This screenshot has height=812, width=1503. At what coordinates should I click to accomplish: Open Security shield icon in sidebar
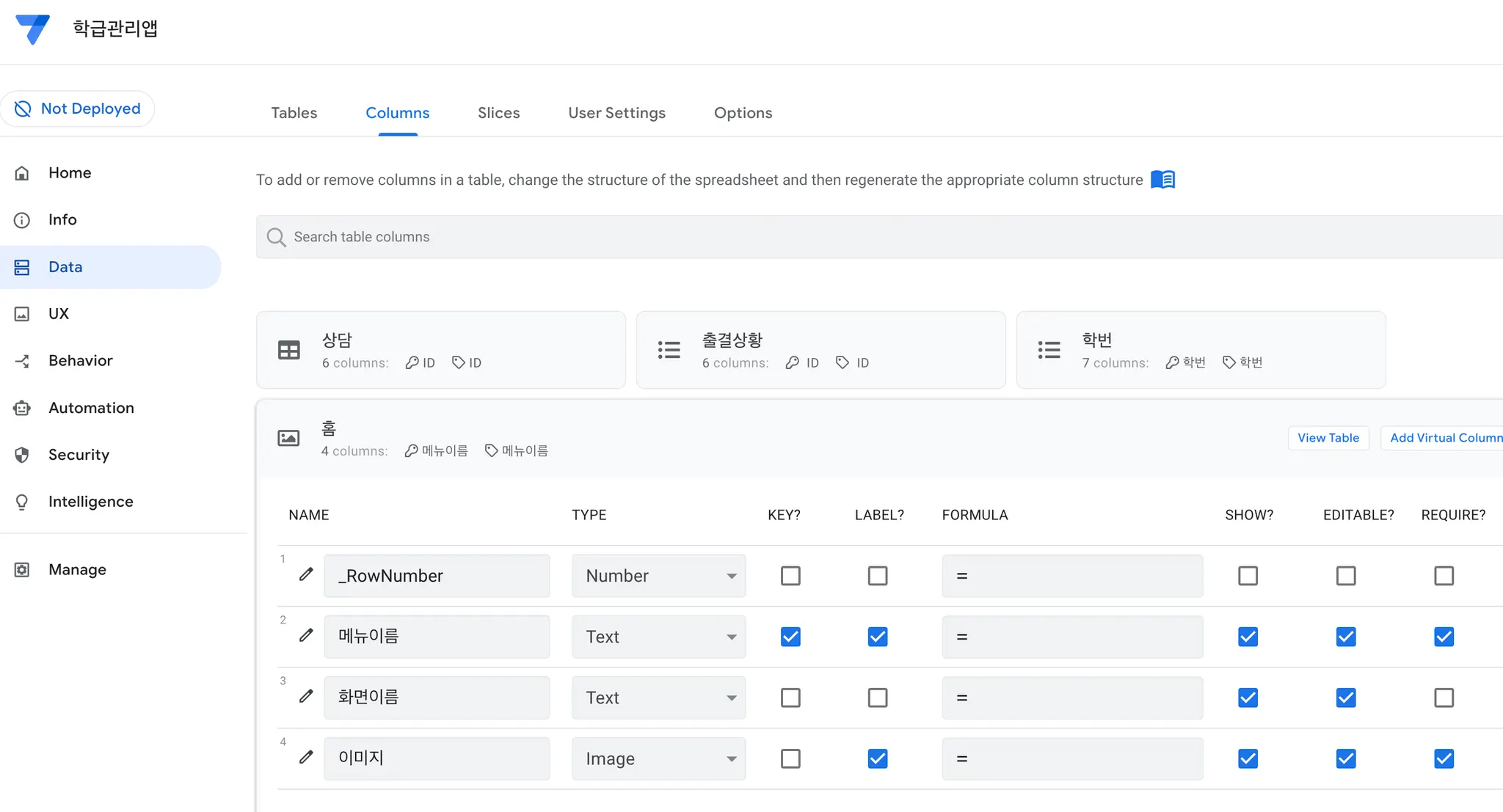click(x=22, y=455)
